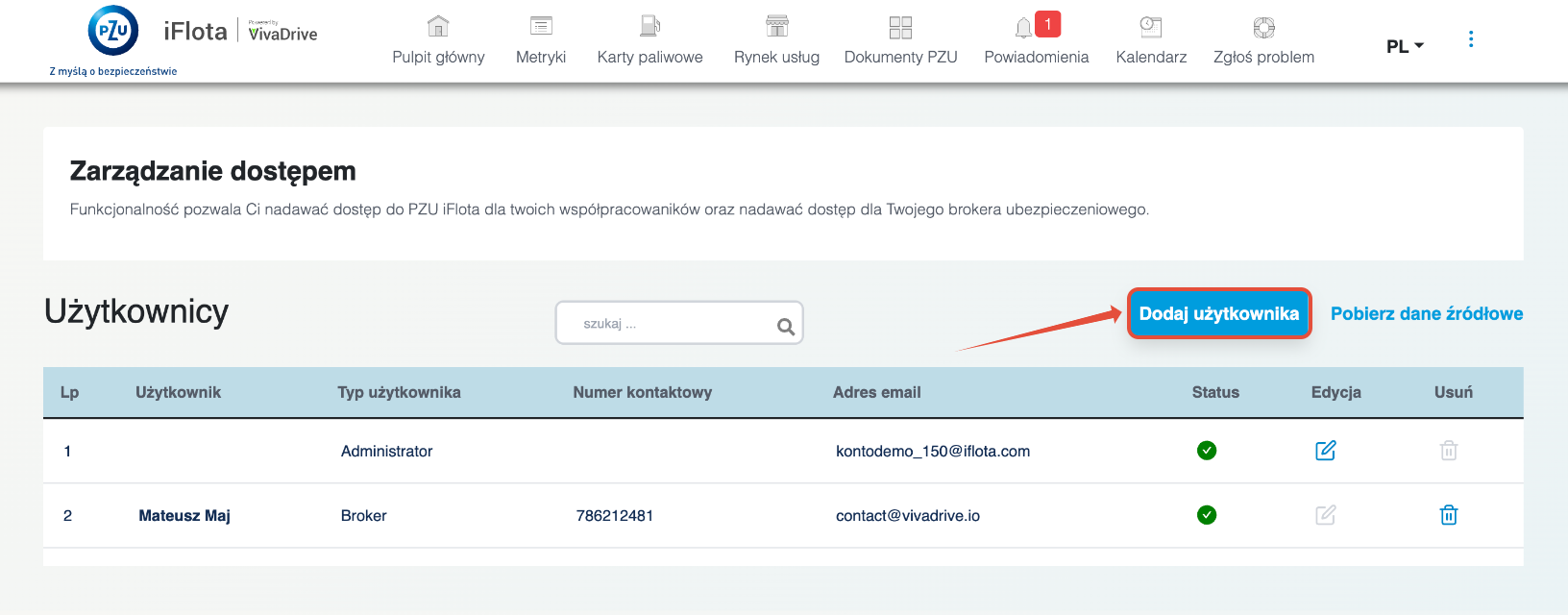This screenshot has width=1568, height=615.
Task: Go to Pulpit główny menu label
Action: coord(438,58)
